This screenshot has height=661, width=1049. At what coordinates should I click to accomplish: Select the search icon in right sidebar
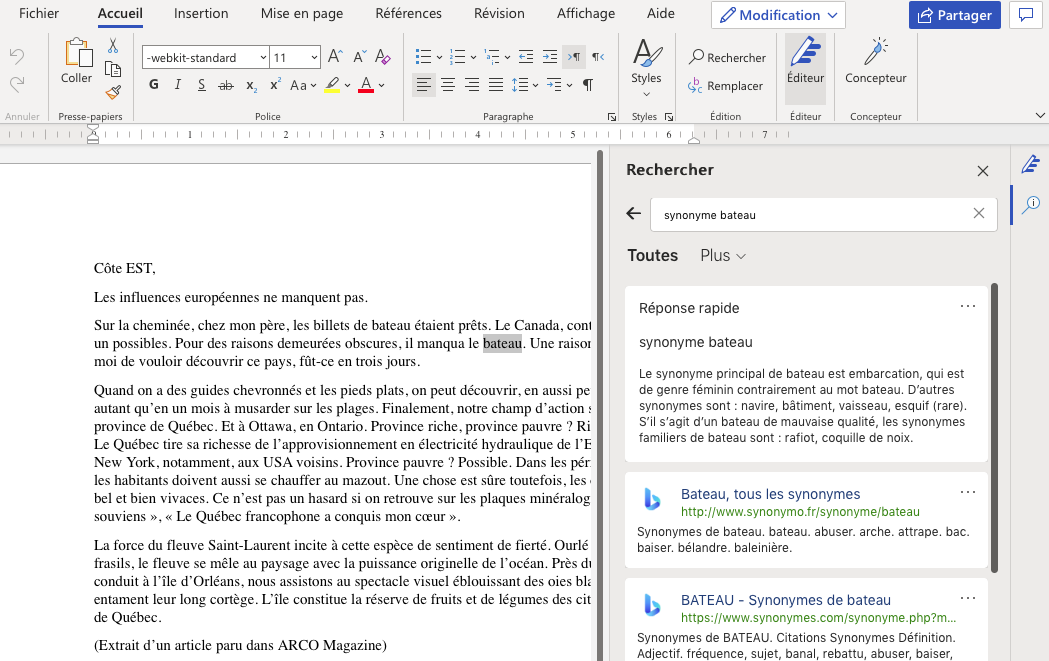click(1031, 205)
